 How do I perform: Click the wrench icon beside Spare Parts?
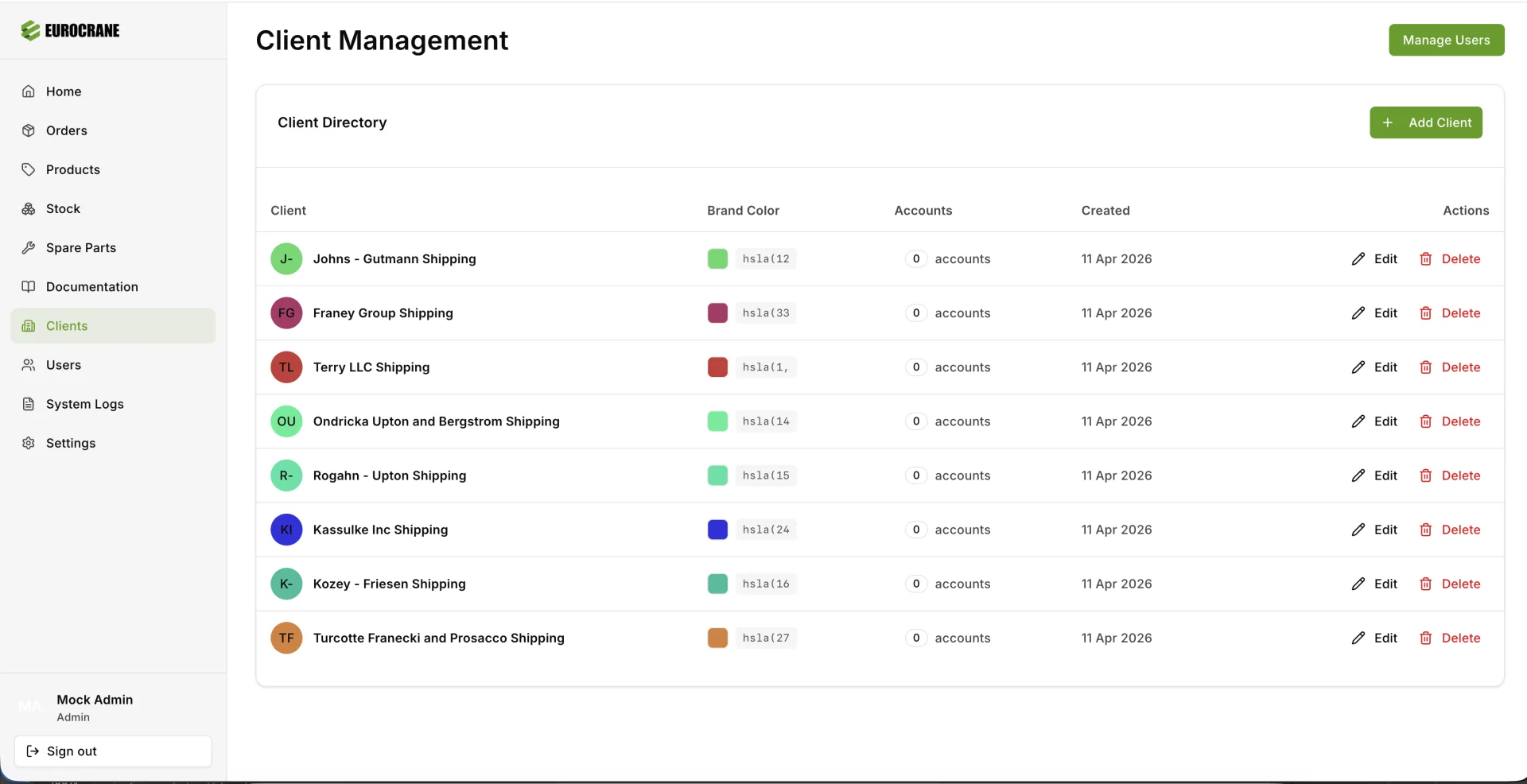tap(29, 248)
